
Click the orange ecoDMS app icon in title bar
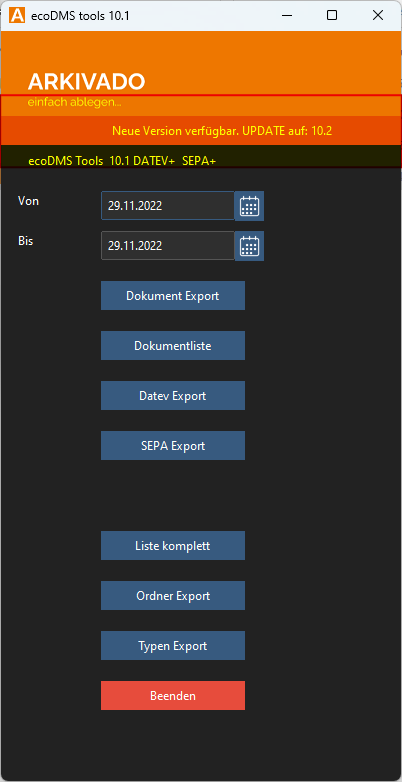tap(17, 15)
